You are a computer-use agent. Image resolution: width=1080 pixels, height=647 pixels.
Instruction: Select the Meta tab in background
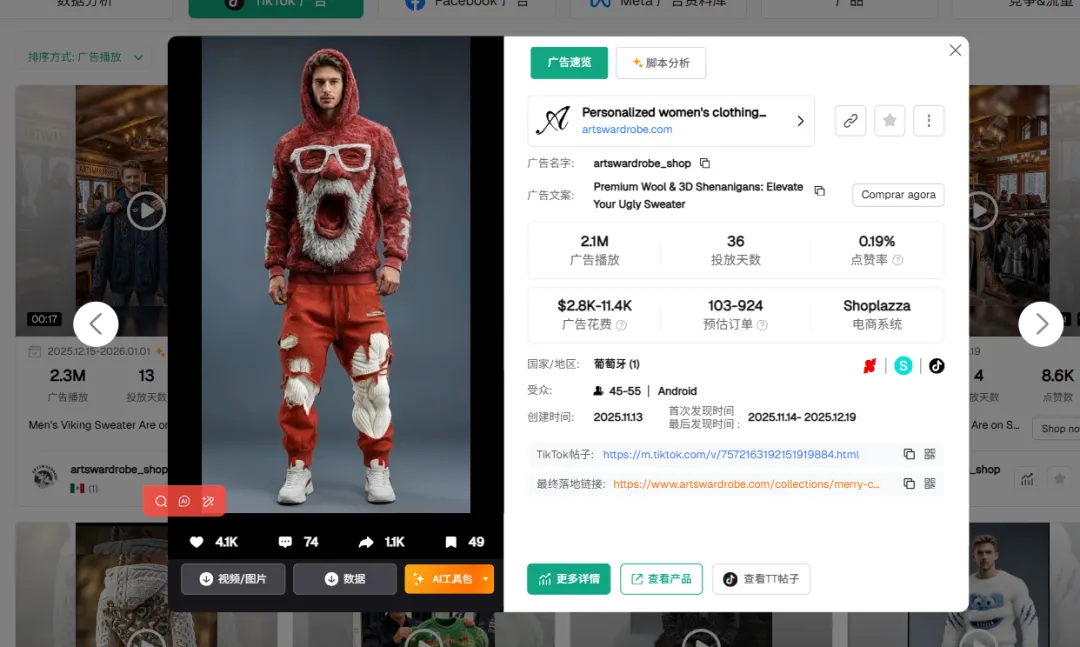656,6
